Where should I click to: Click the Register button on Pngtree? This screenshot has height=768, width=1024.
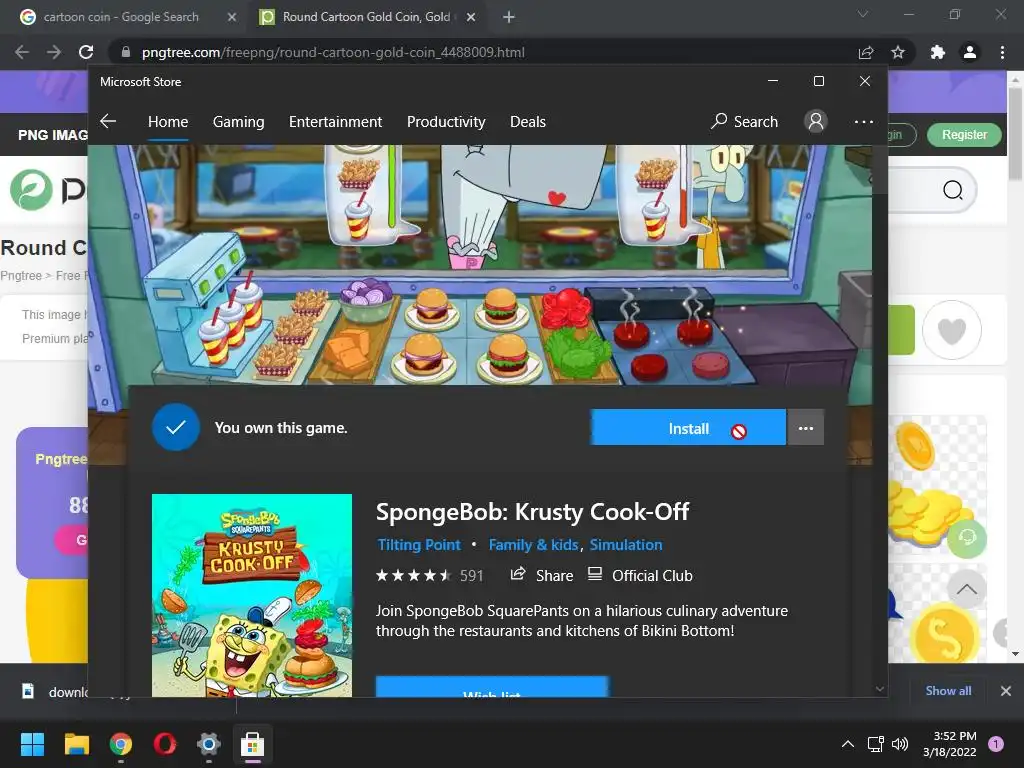[x=964, y=135]
